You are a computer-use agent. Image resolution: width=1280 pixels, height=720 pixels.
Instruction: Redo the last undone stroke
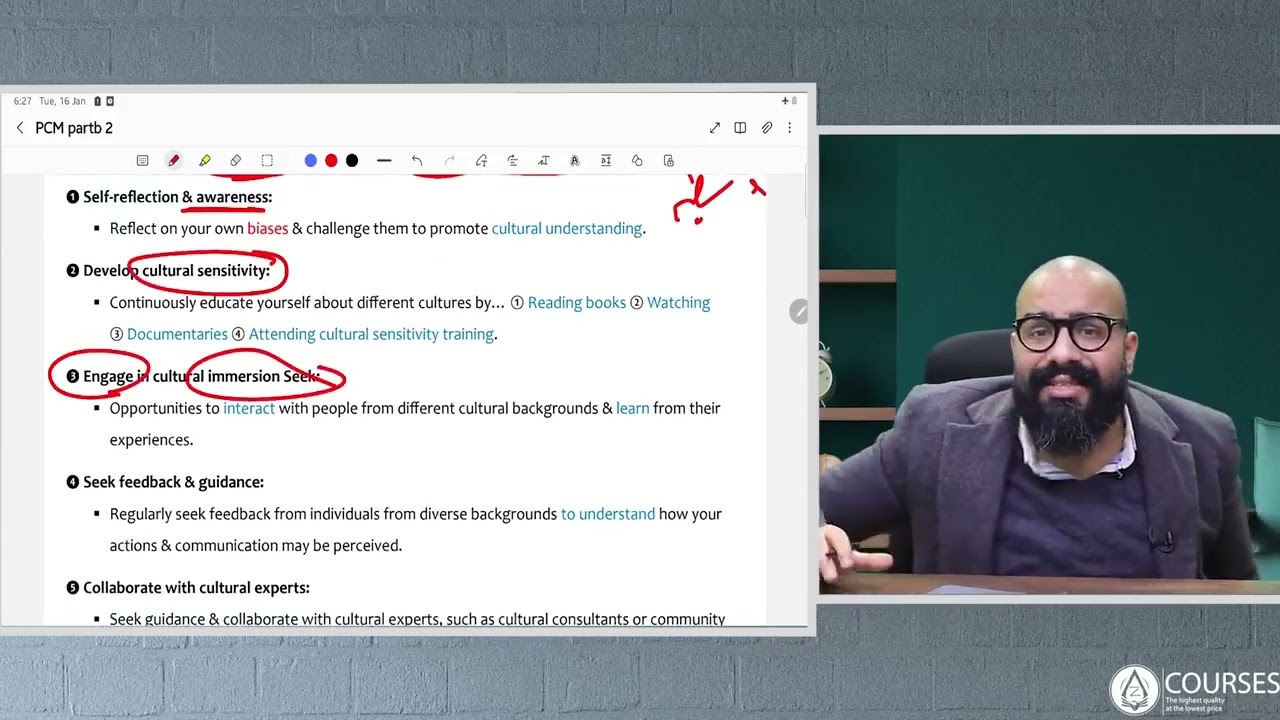(x=449, y=160)
